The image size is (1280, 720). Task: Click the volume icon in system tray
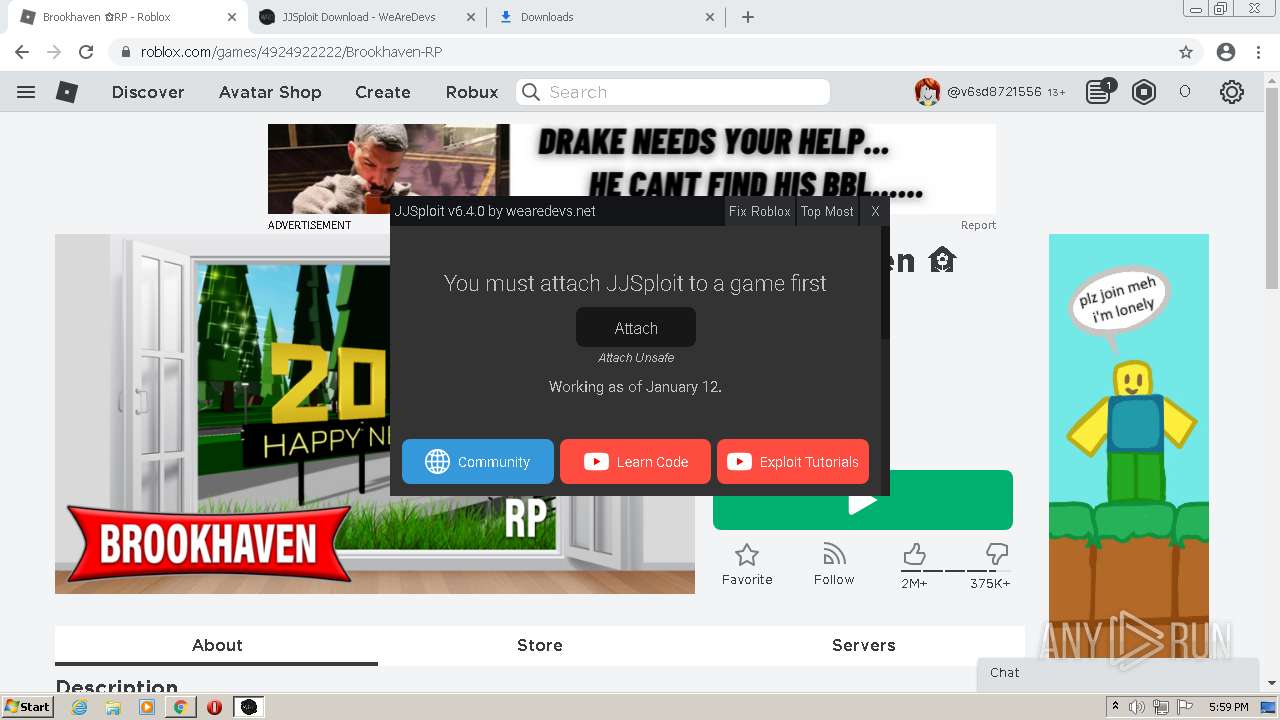pyautogui.click(x=1137, y=707)
